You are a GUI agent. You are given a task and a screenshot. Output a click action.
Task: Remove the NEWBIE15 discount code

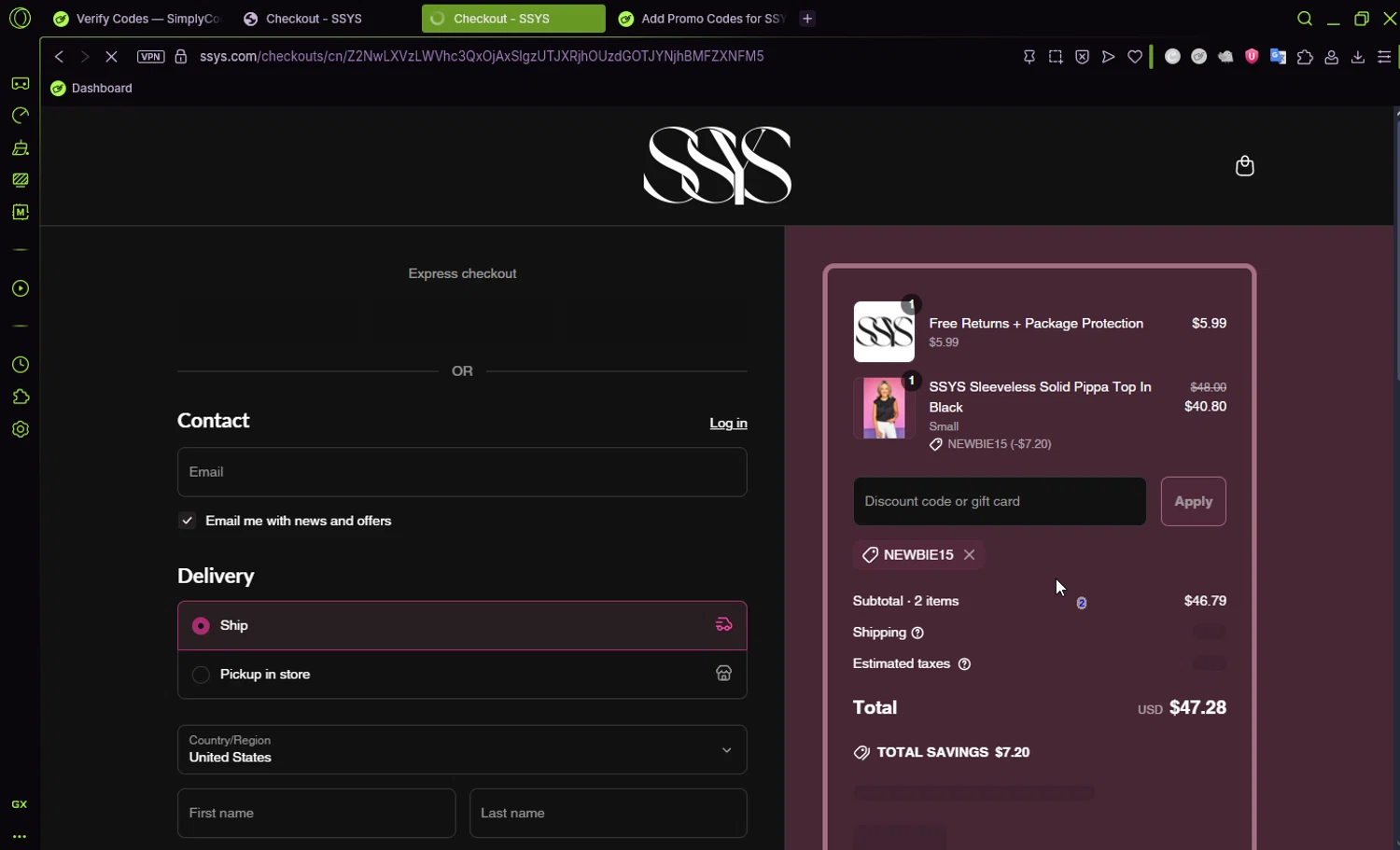click(x=970, y=555)
